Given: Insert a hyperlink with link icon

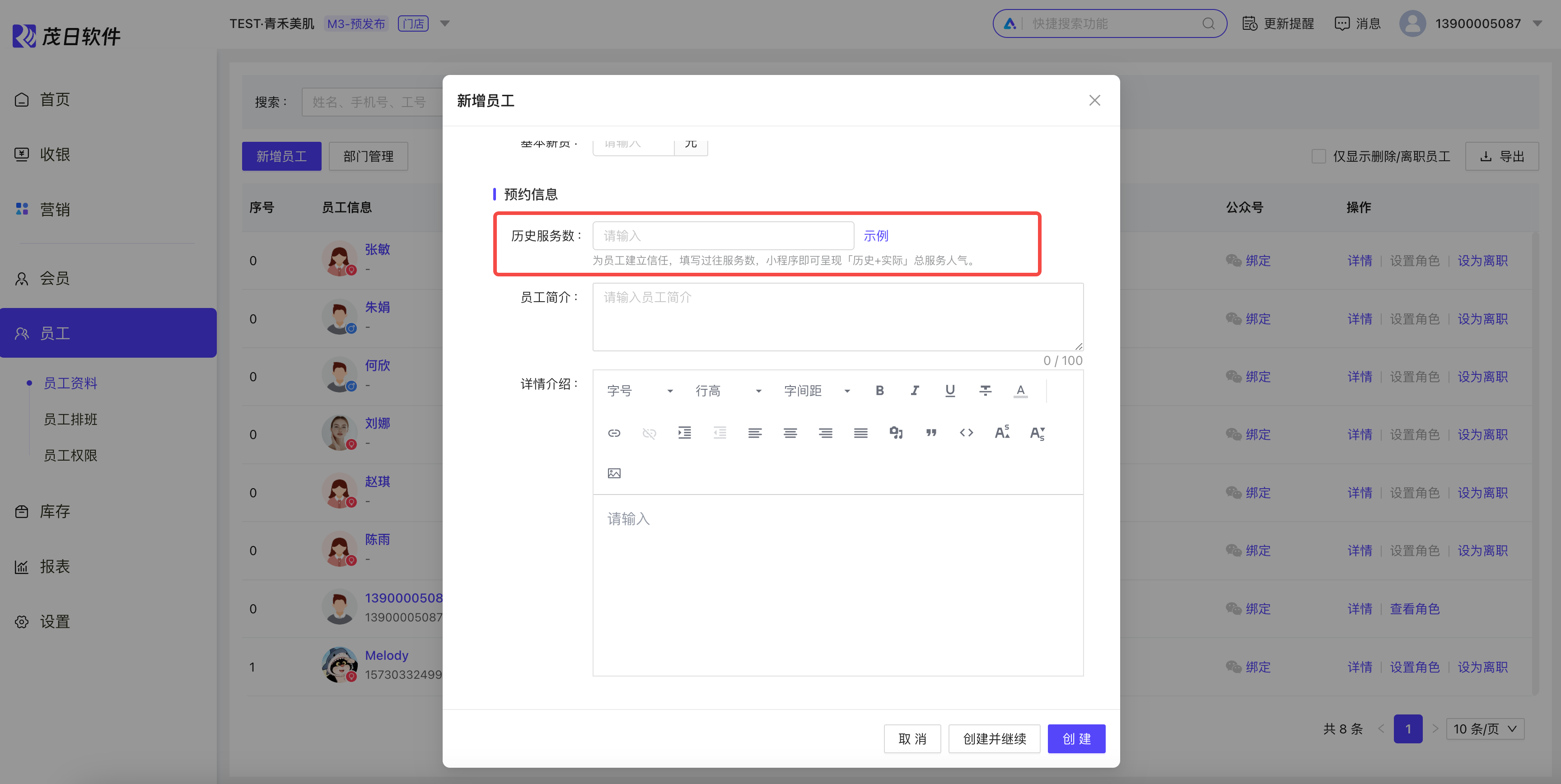Looking at the screenshot, I should 614,433.
